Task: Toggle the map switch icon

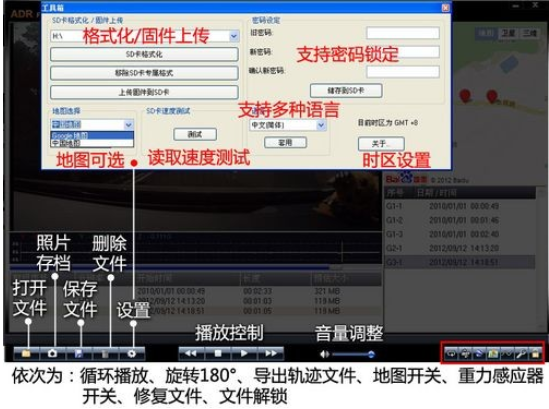Action: point(493,354)
